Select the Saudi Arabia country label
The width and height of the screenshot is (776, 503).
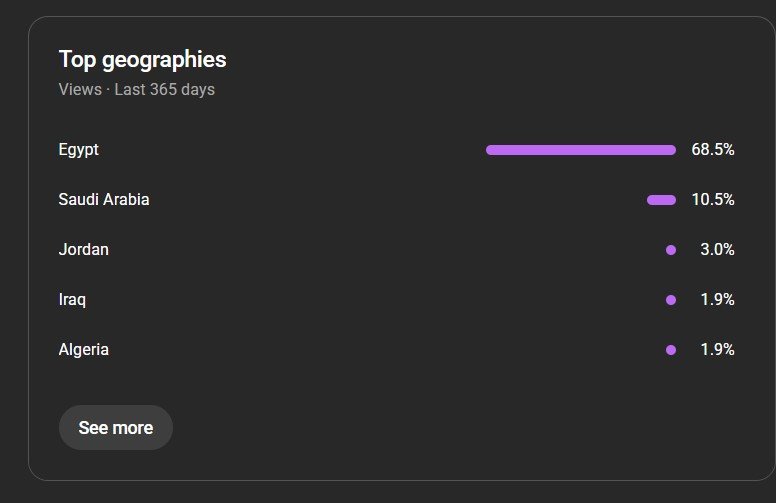(104, 200)
